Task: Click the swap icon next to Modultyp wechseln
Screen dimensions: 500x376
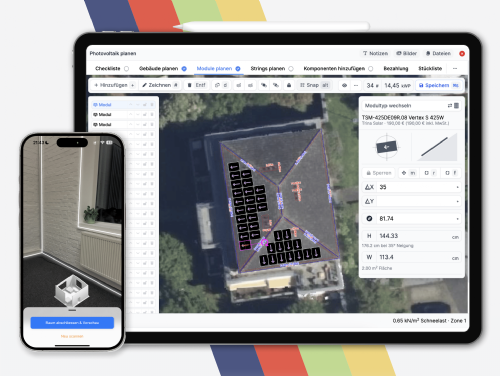Action: pos(450,106)
